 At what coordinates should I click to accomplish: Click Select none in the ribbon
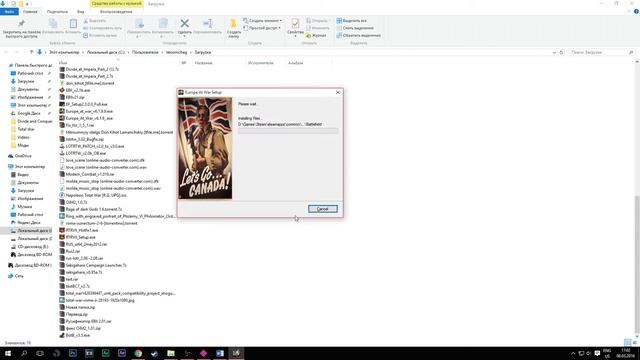pos(355,28)
